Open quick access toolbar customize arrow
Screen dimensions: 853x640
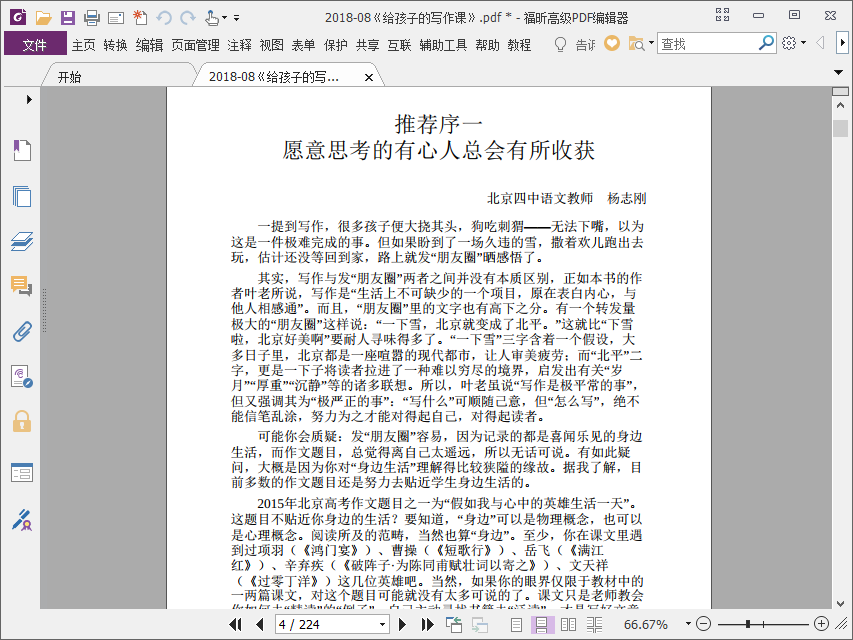[237, 18]
